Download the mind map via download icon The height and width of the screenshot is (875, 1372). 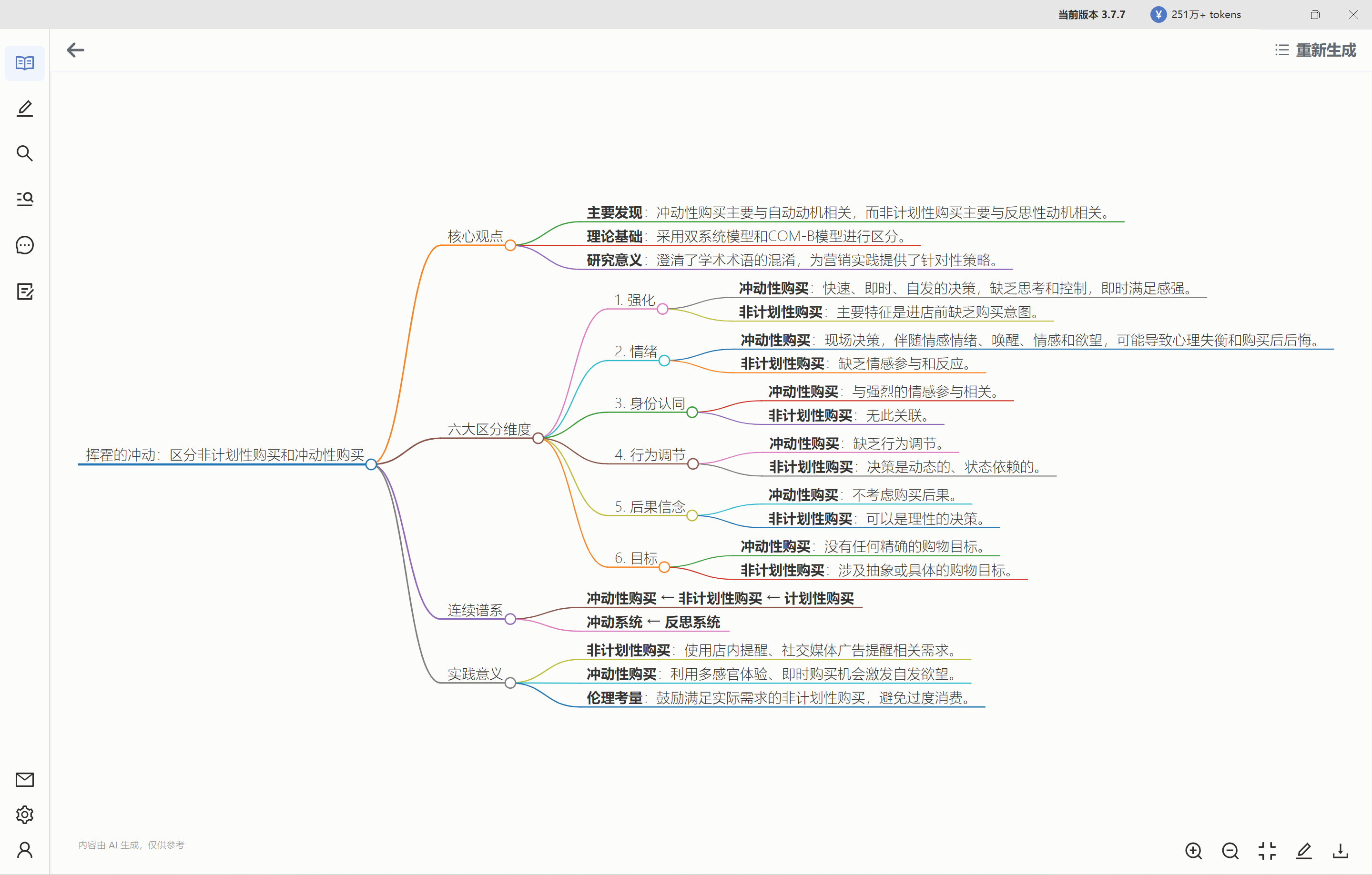[1340, 851]
